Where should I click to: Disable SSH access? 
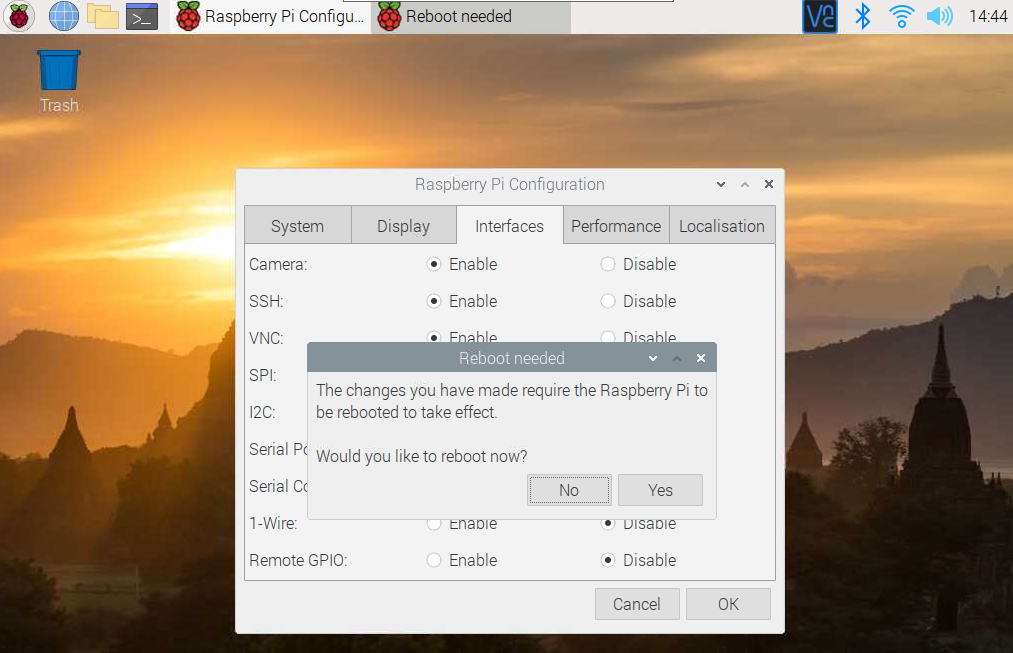[x=607, y=301]
